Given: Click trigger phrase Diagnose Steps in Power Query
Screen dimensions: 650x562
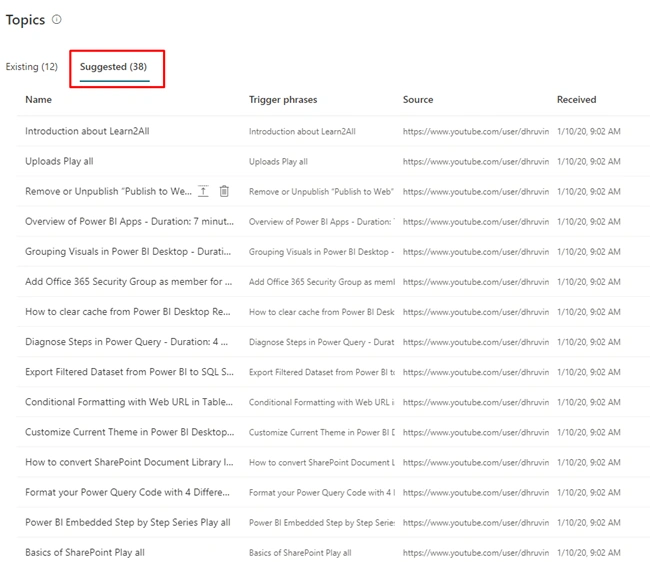Looking at the screenshot, I should tap(322, 342).
